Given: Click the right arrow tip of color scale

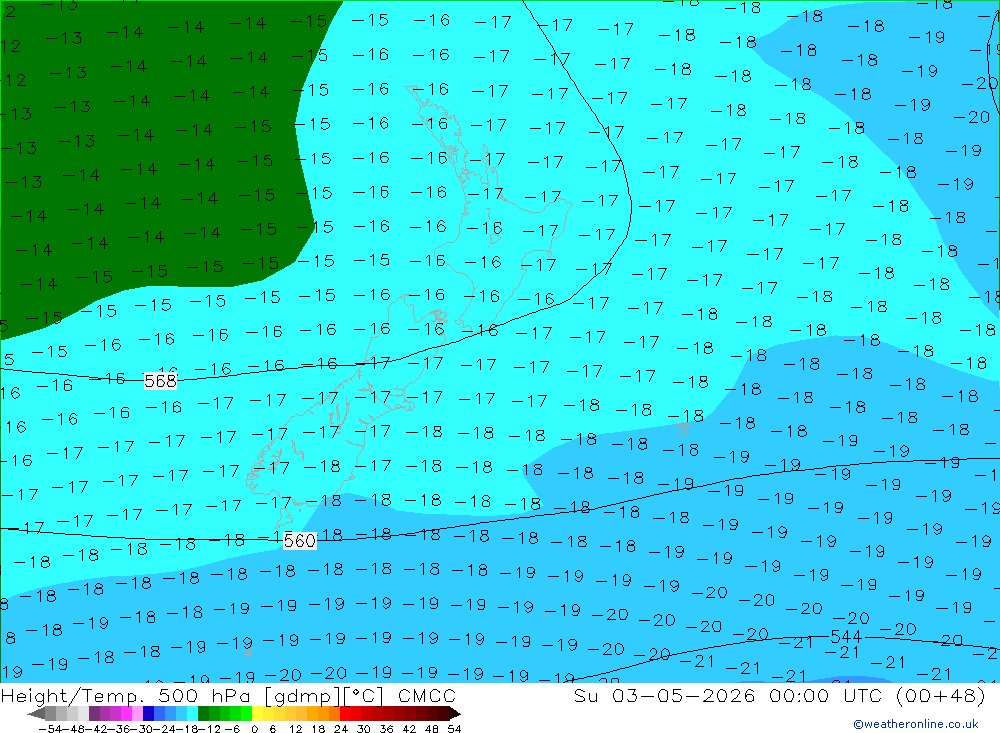Looking at the screenshot, I should [x=459, y=714].
